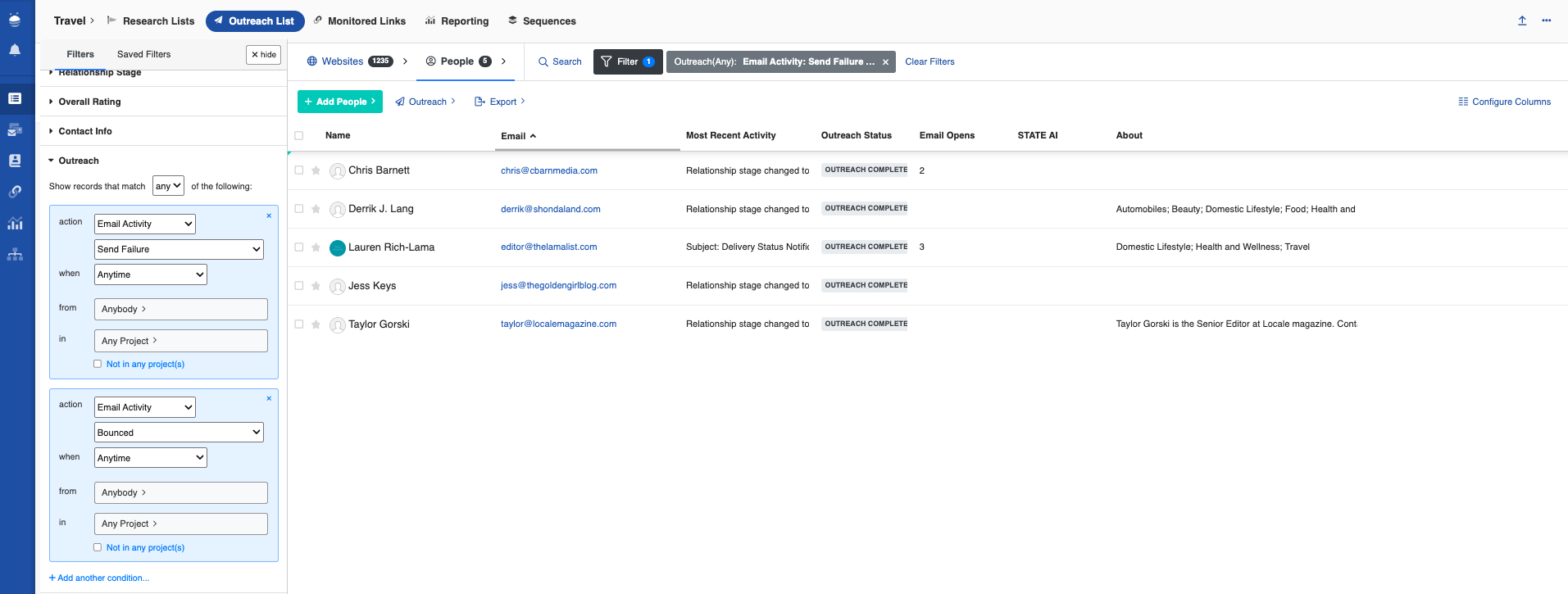Open the Outreach action menu
The image size is (1568, 594).
tap(425, 102)
